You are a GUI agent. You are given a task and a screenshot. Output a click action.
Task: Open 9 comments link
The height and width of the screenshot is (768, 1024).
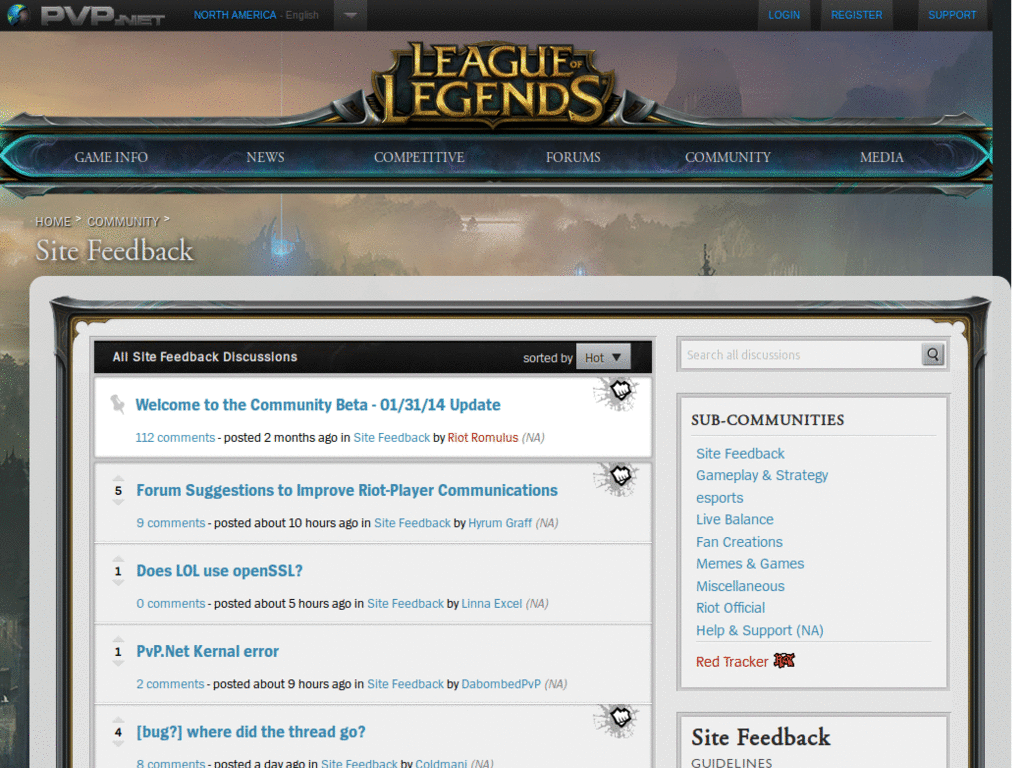pos(170,523)
